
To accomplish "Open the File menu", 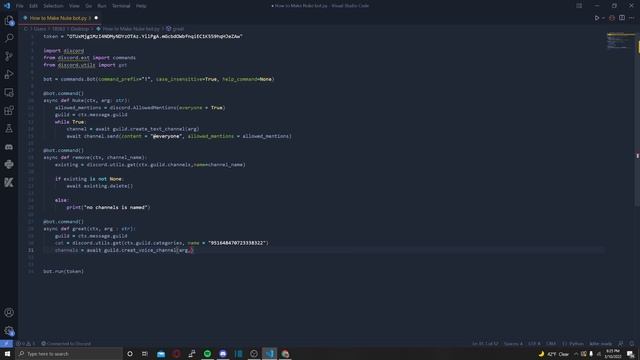I will (x=20, y=6).
